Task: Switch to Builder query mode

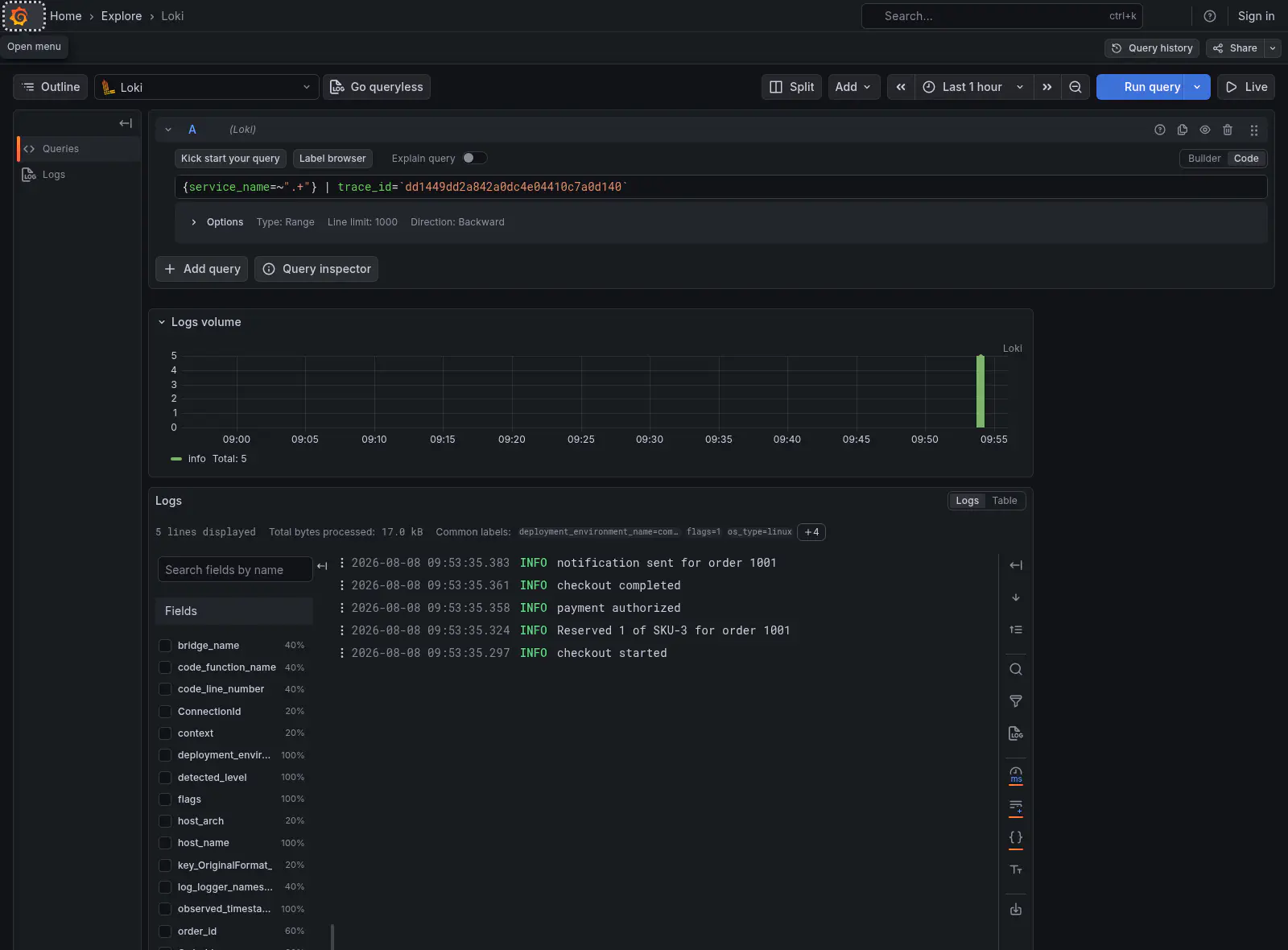Action: 1204,159
